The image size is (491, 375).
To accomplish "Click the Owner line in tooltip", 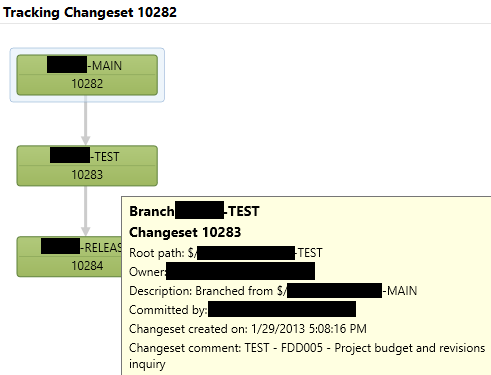I will click(x=222, y=271).
